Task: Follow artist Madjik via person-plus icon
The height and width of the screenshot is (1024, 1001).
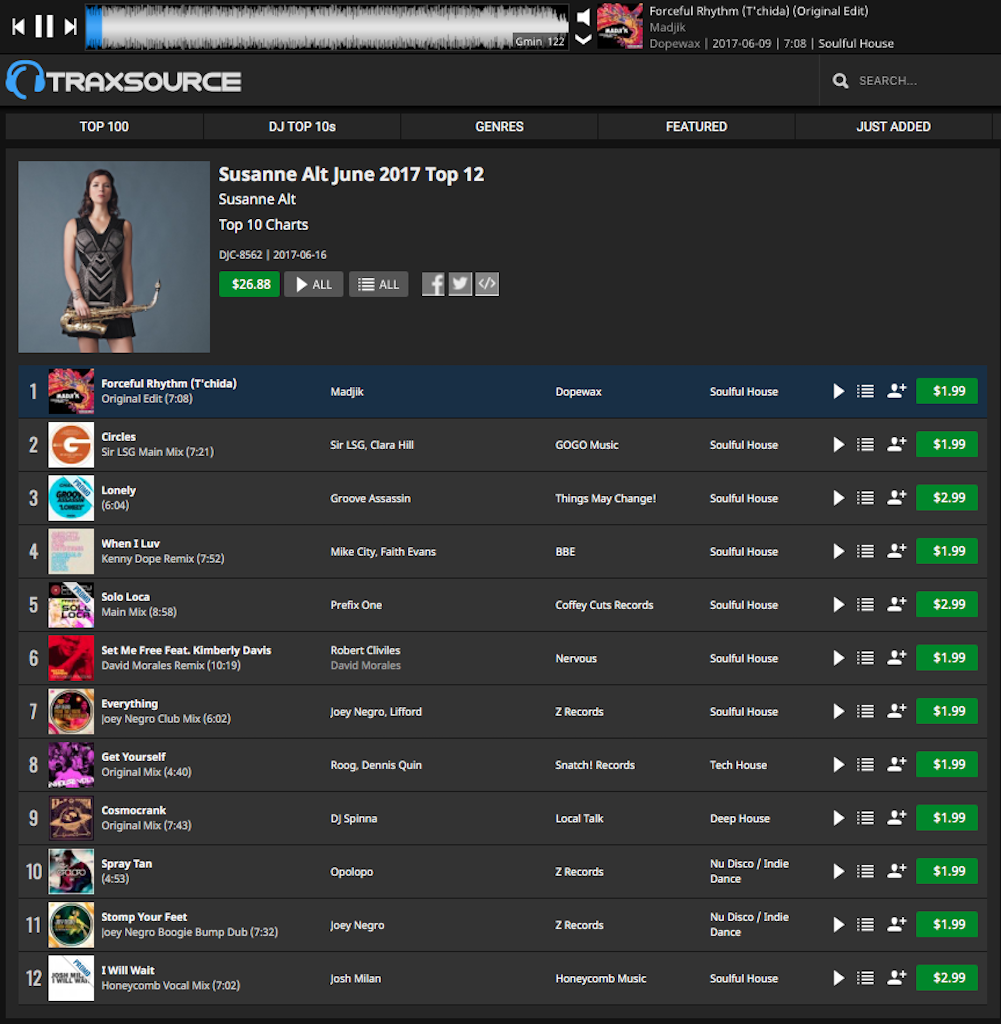Action: click(897, 391)
